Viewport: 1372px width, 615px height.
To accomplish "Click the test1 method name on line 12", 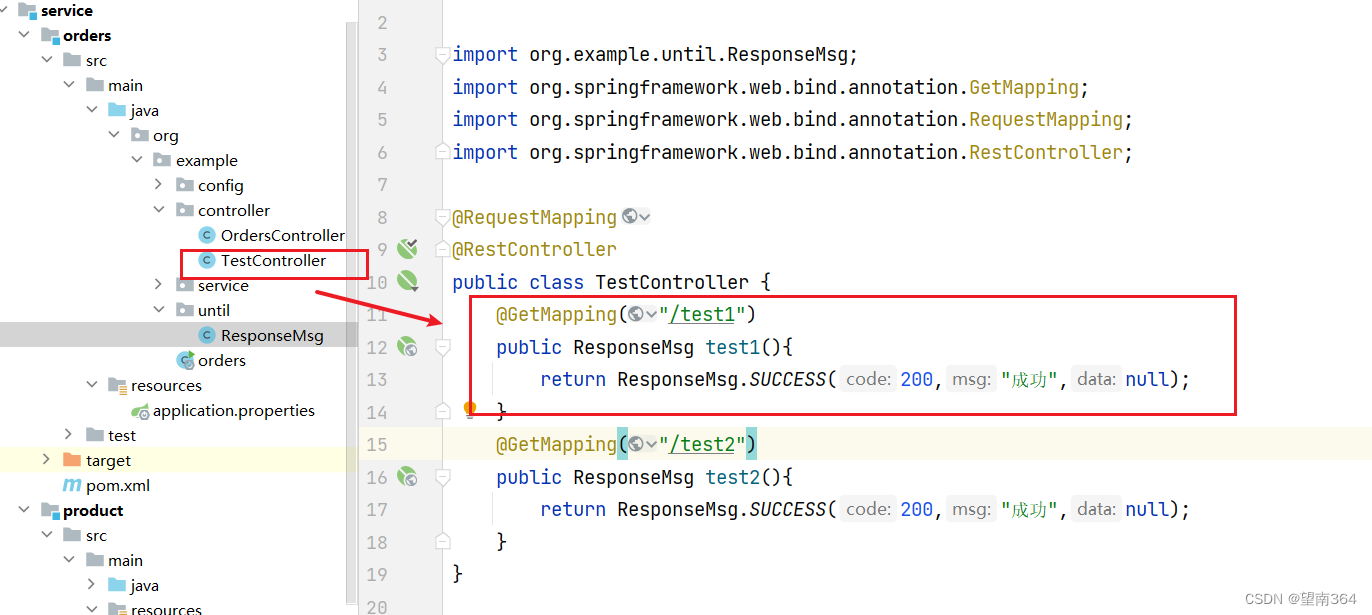I will click(733, 347).
